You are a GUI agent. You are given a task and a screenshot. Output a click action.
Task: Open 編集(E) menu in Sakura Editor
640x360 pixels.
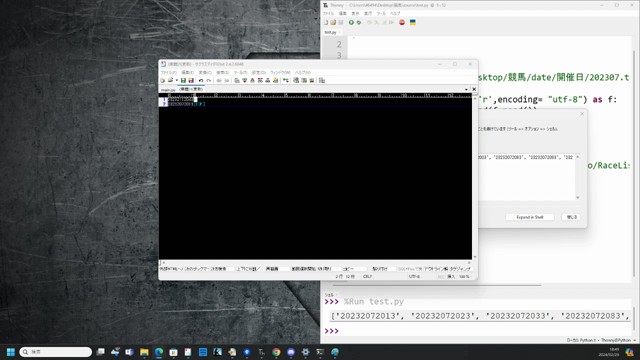click(188, 72)
